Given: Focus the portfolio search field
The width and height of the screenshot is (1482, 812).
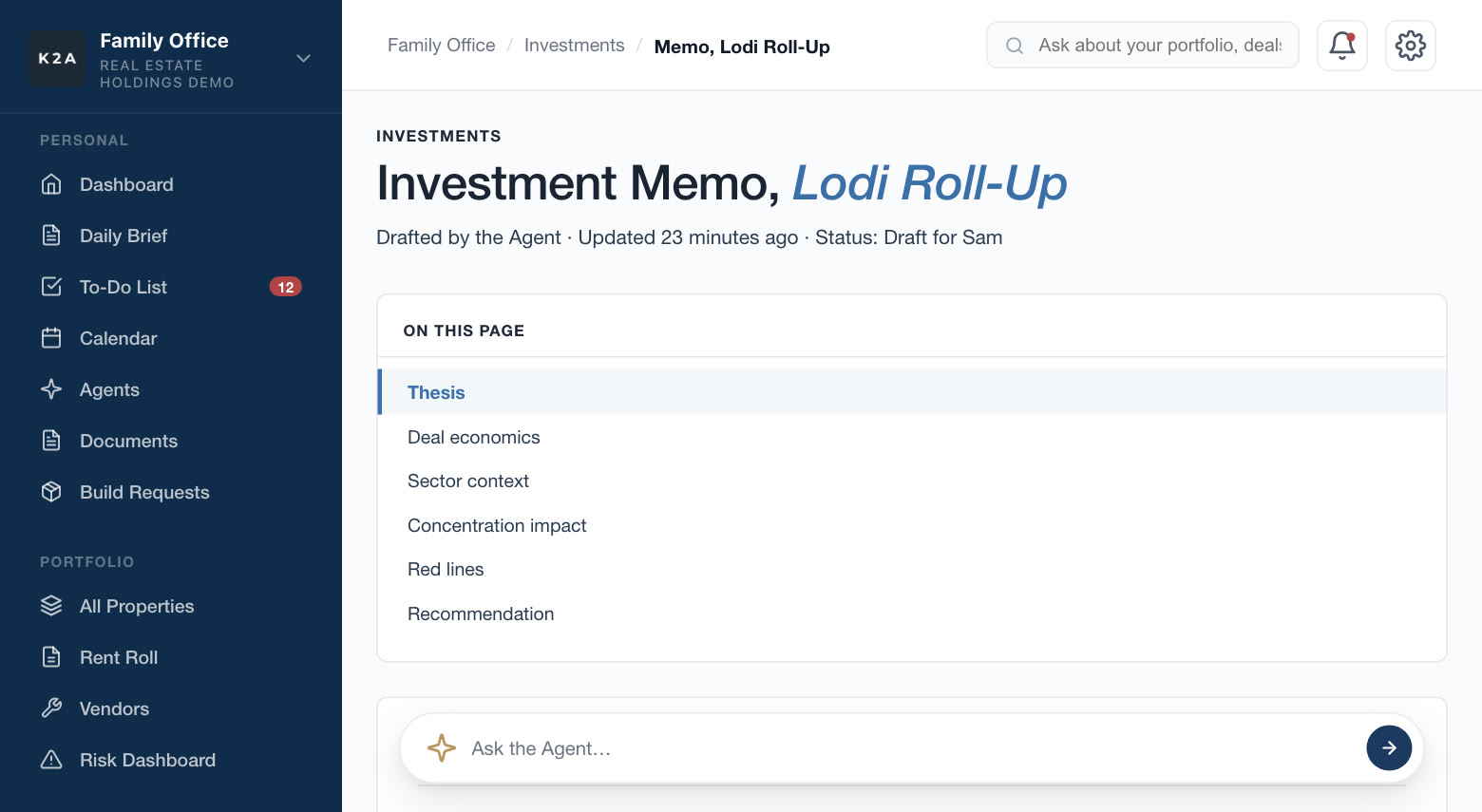Looking at the screenshot, I should click(1143, 46).
